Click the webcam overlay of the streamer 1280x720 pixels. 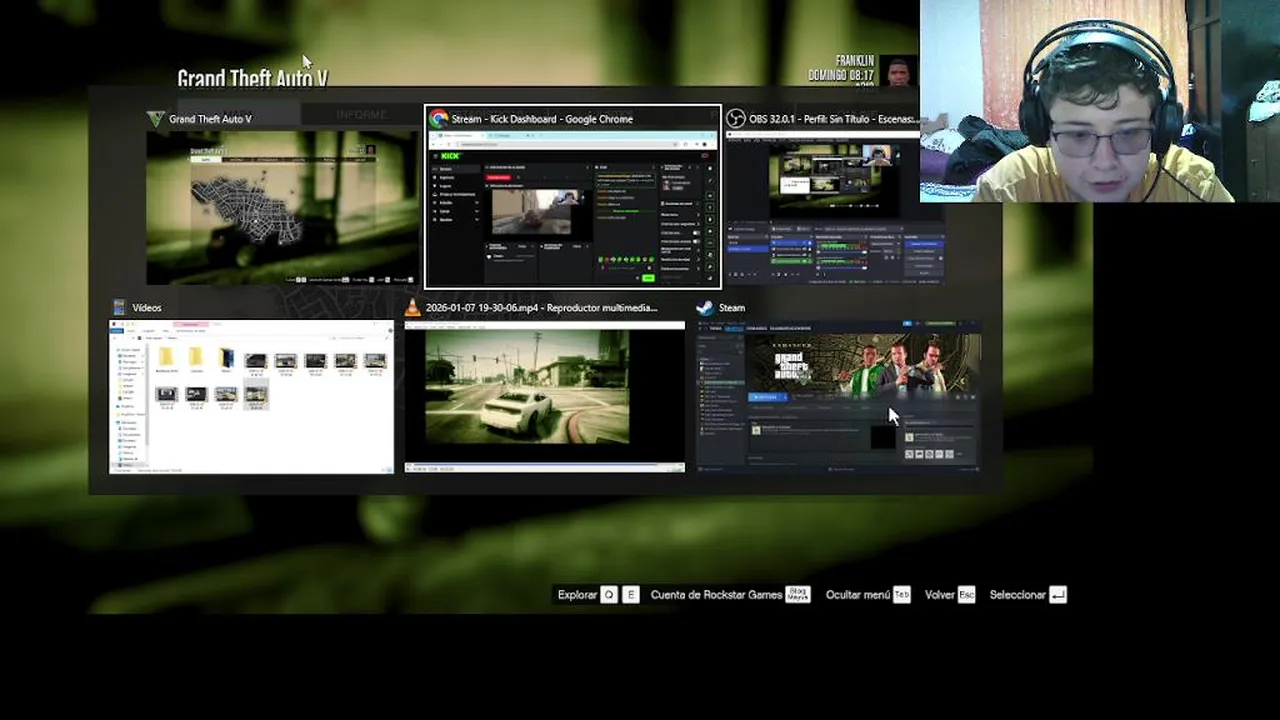[1099, 101]
